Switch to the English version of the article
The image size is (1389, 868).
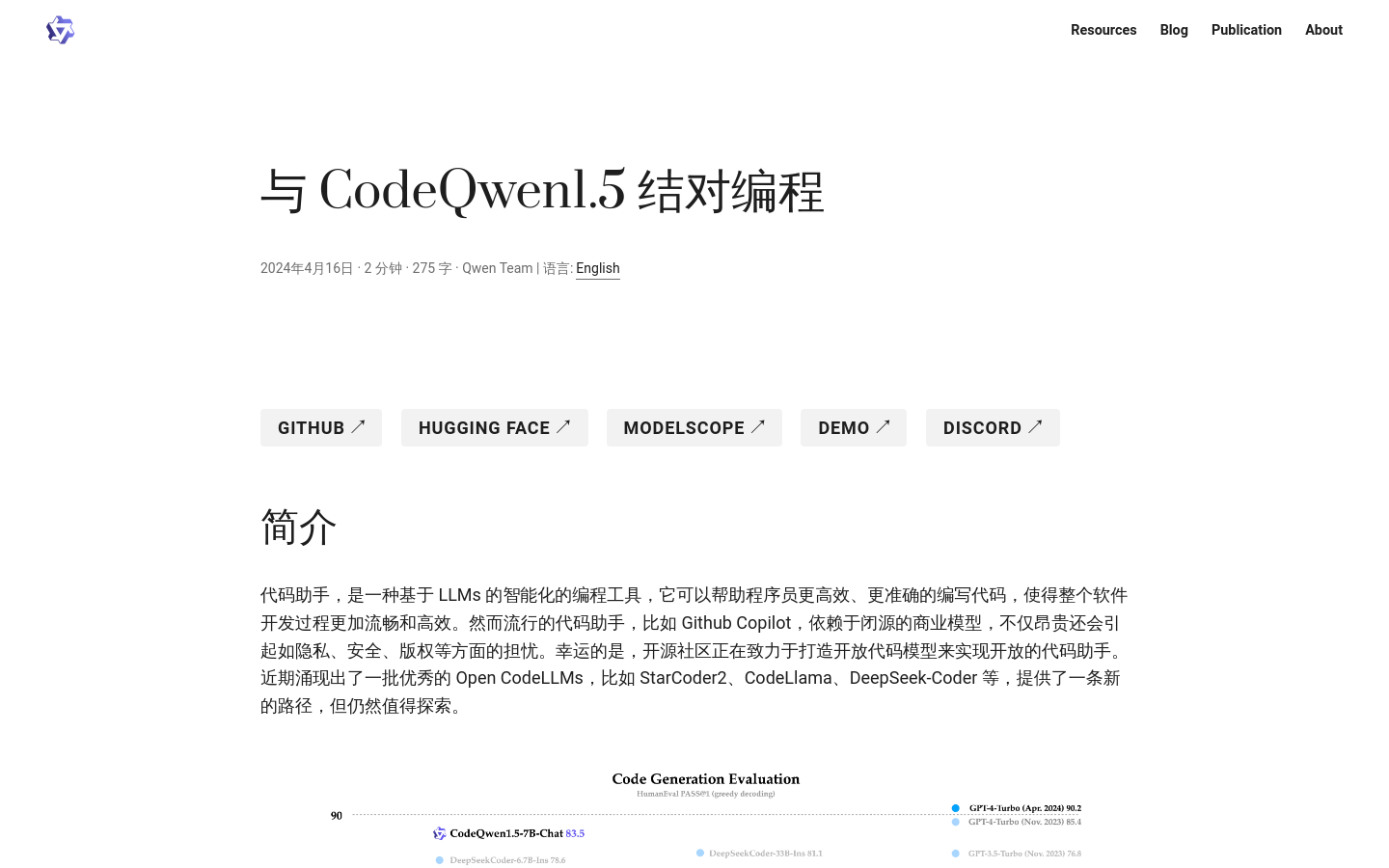pos(598,268)
